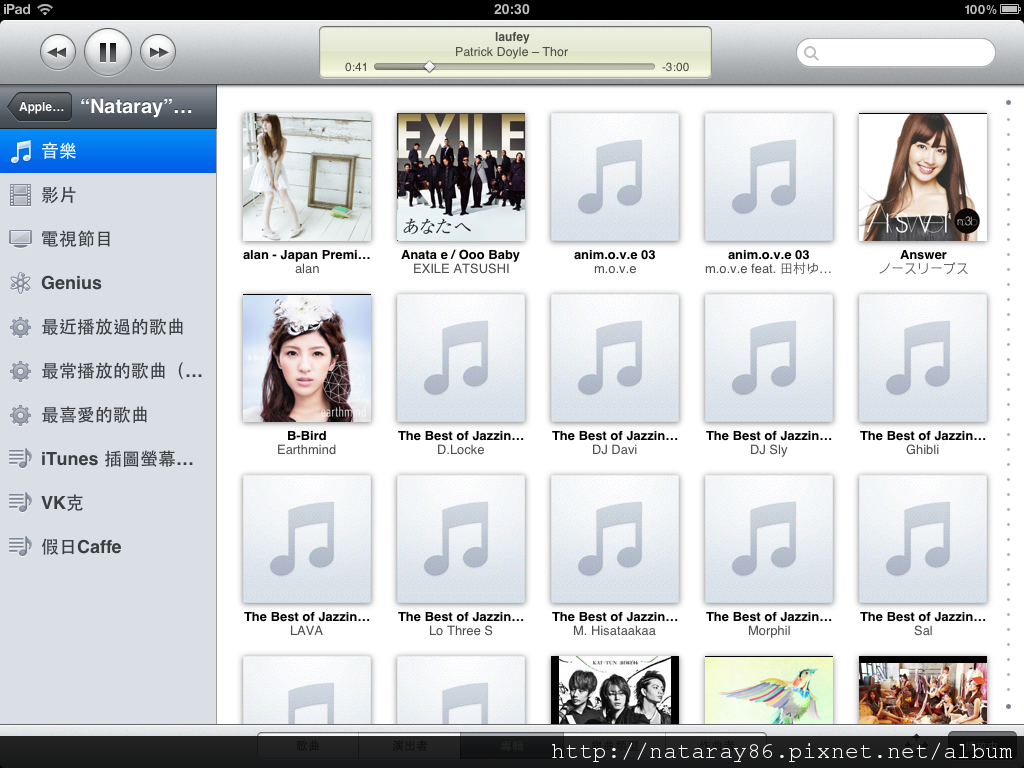Open anim.o.v.e 03 album by m.o.v.e

click(615, 177)
